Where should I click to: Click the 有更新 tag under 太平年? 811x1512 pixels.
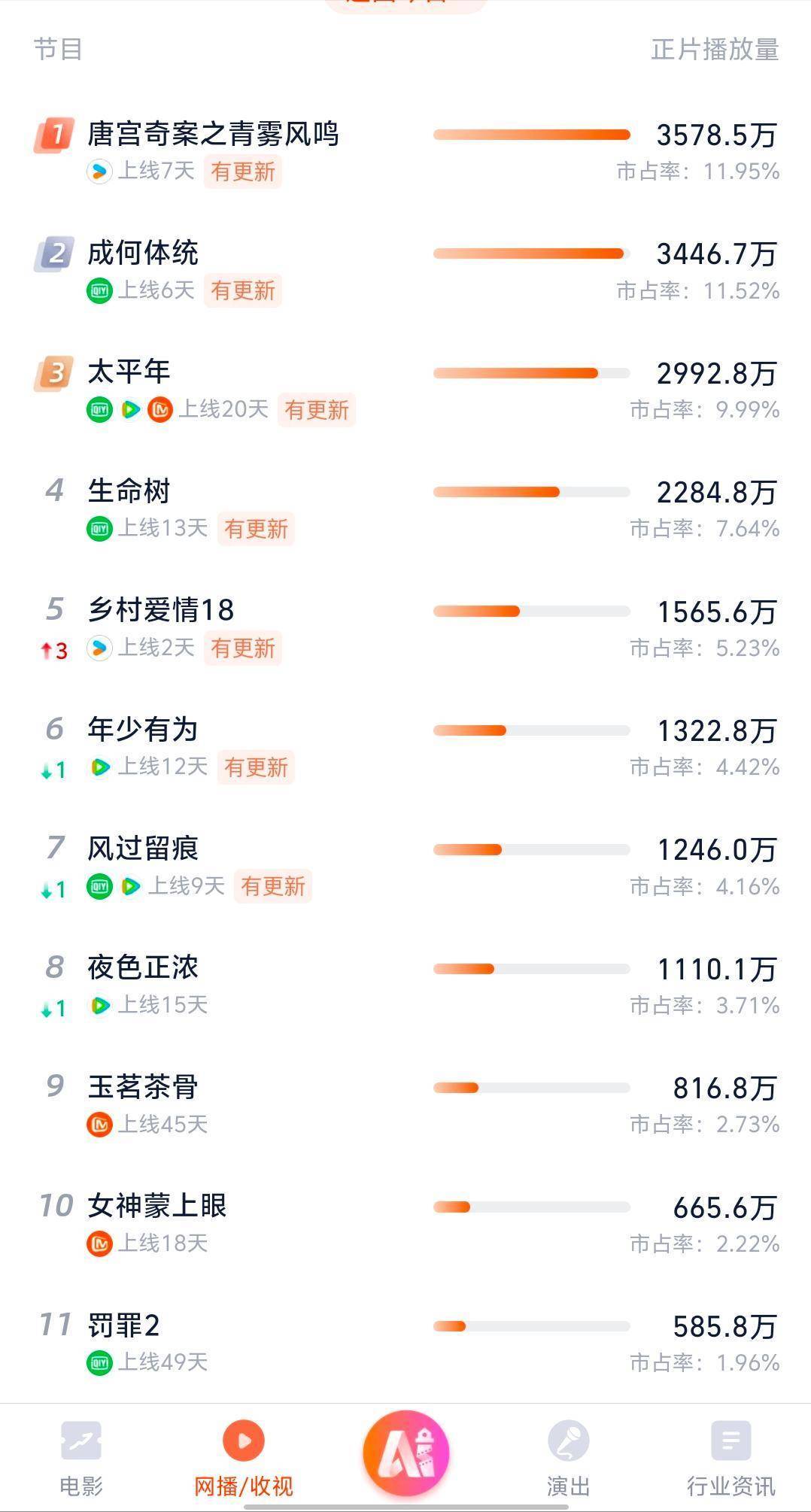316,410
